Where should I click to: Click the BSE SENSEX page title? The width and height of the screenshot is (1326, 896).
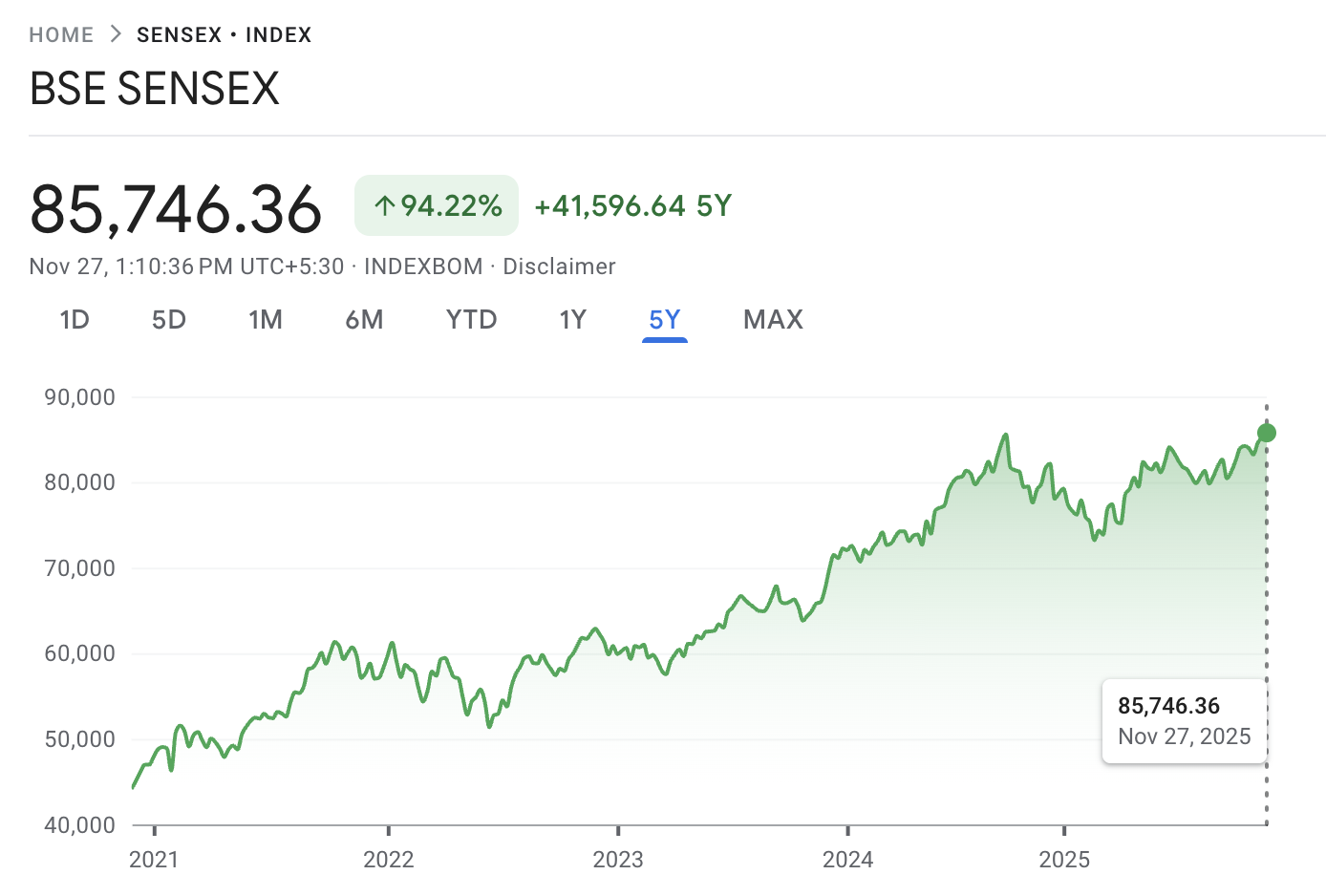click(154, 88)
